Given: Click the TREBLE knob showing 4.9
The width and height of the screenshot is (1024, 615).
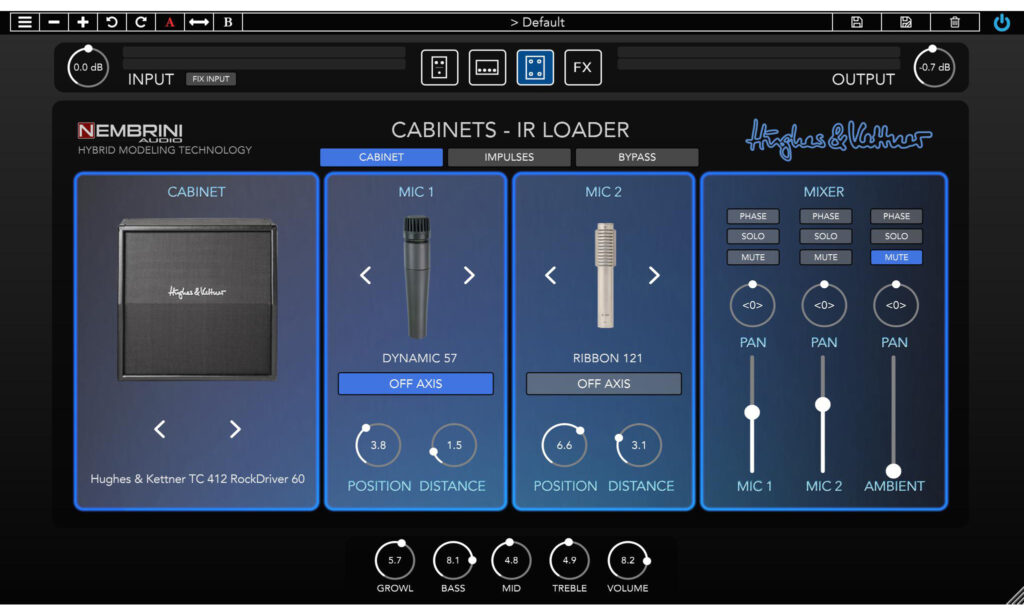Looking at the screenshot, I should (569, 560).
